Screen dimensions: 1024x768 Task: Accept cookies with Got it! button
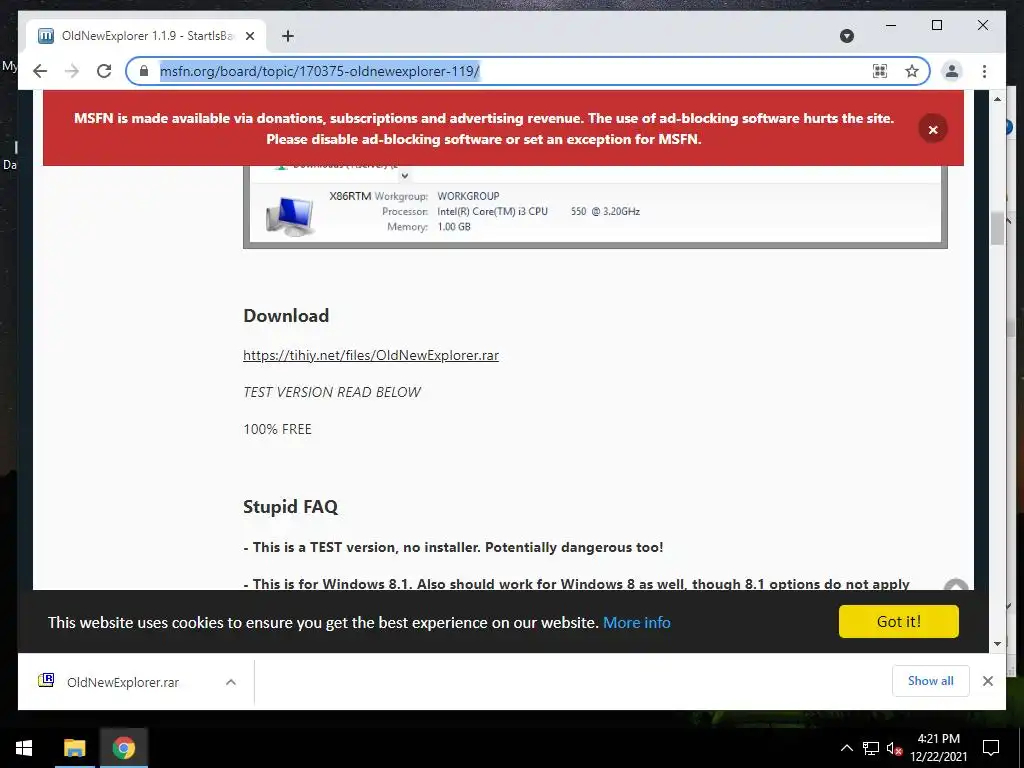[899, 621]
